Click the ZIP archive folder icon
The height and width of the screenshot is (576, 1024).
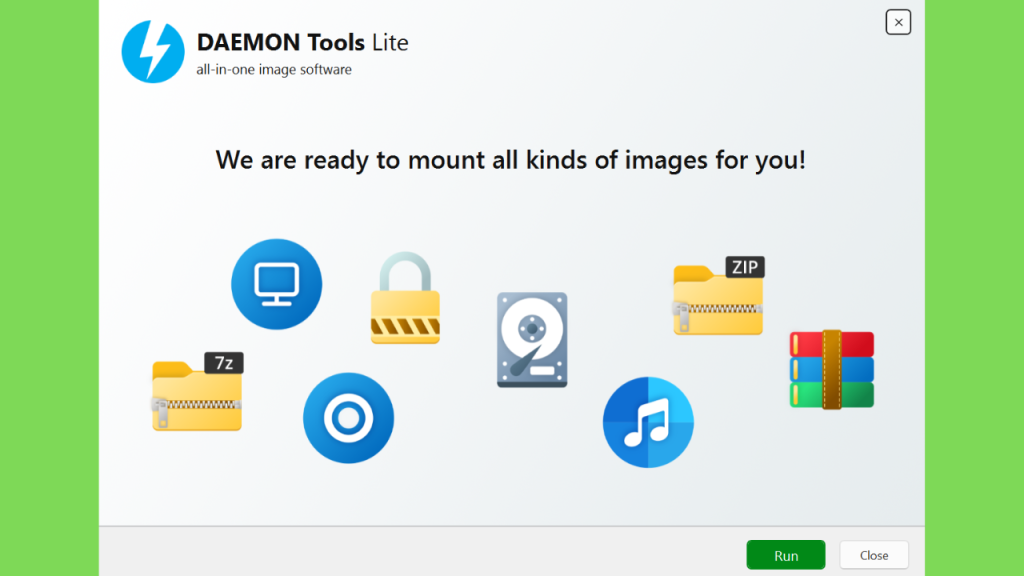tap(719, 296)
